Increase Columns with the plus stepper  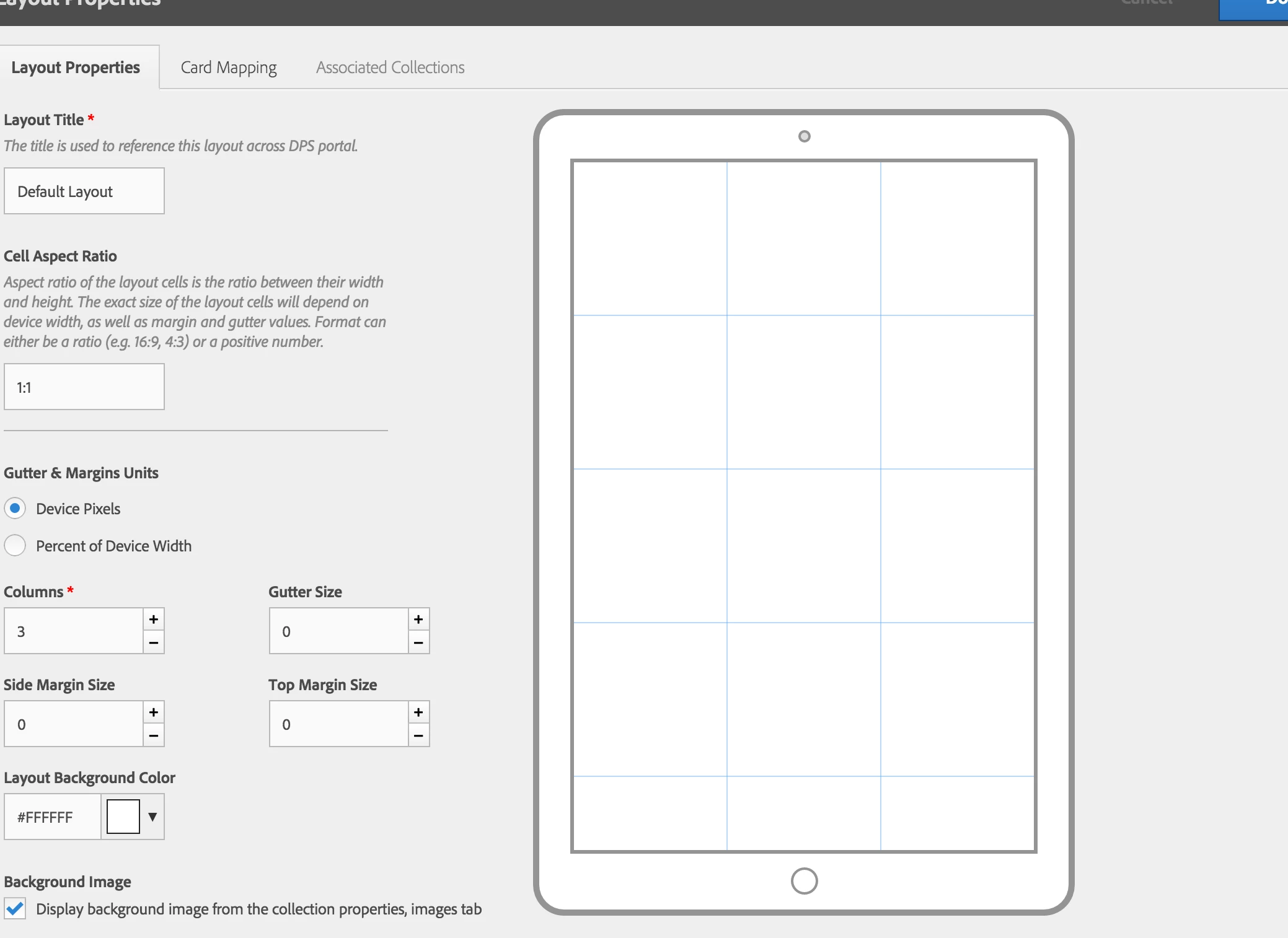coord(154,619)
